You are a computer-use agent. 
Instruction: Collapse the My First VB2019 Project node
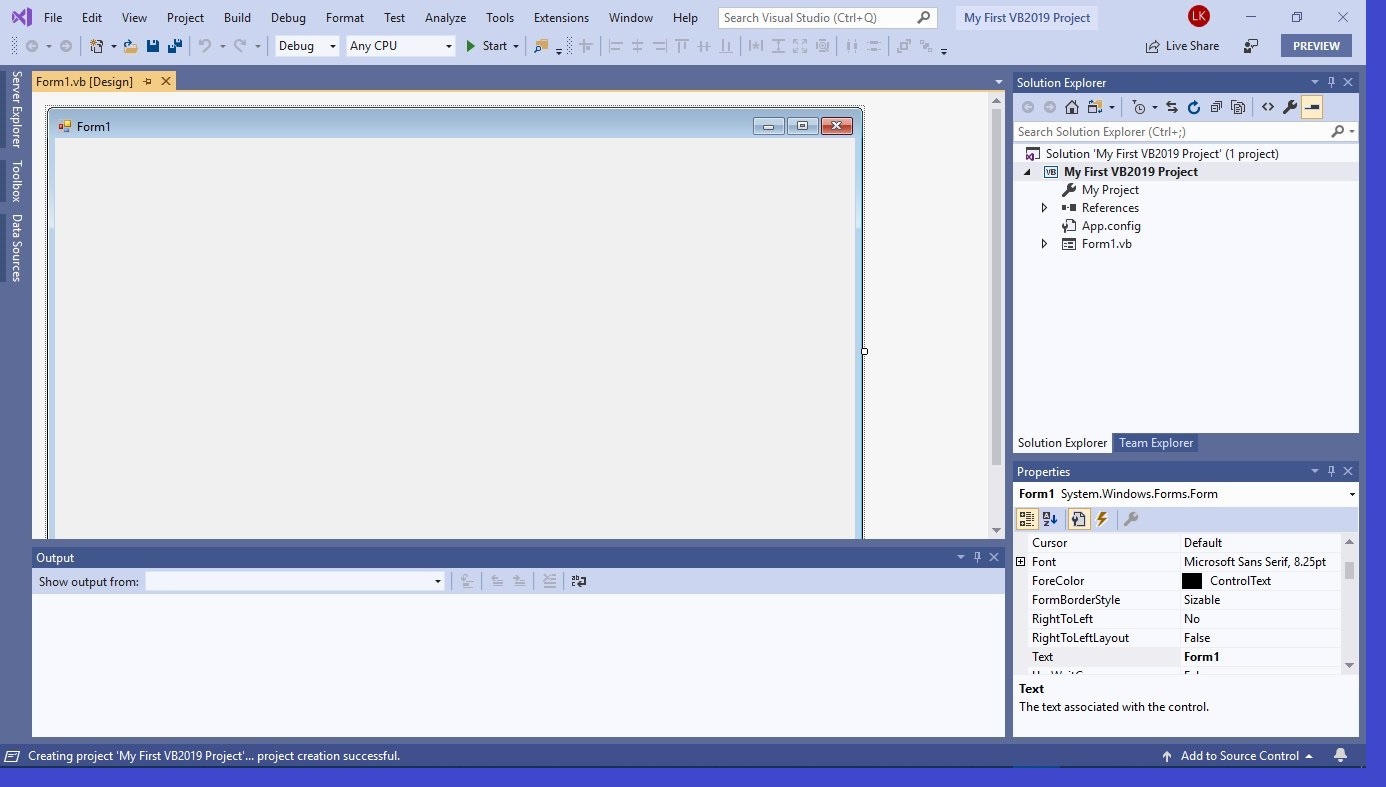pos(1027,172)
